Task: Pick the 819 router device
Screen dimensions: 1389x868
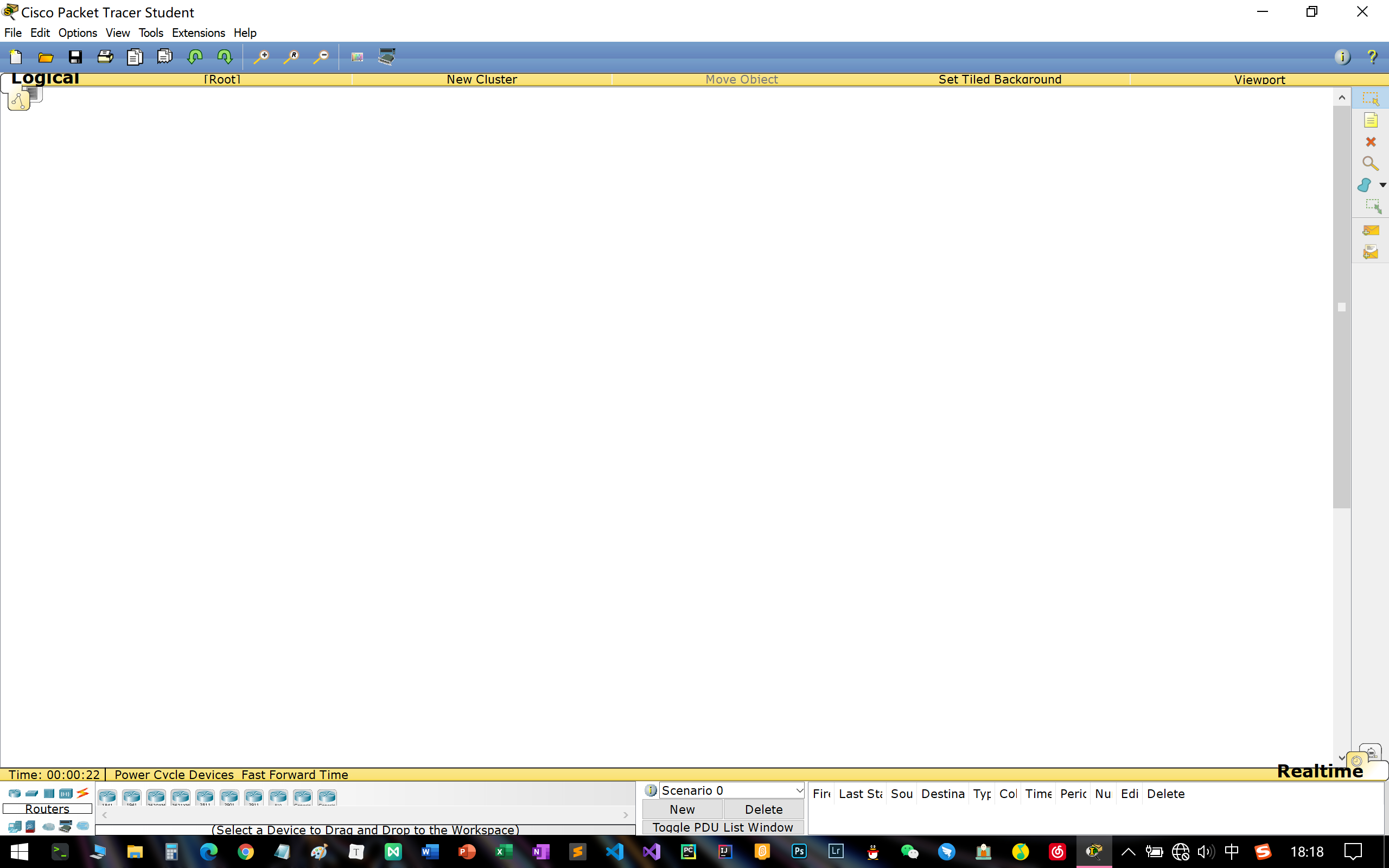Action: (x=278, y=797)
